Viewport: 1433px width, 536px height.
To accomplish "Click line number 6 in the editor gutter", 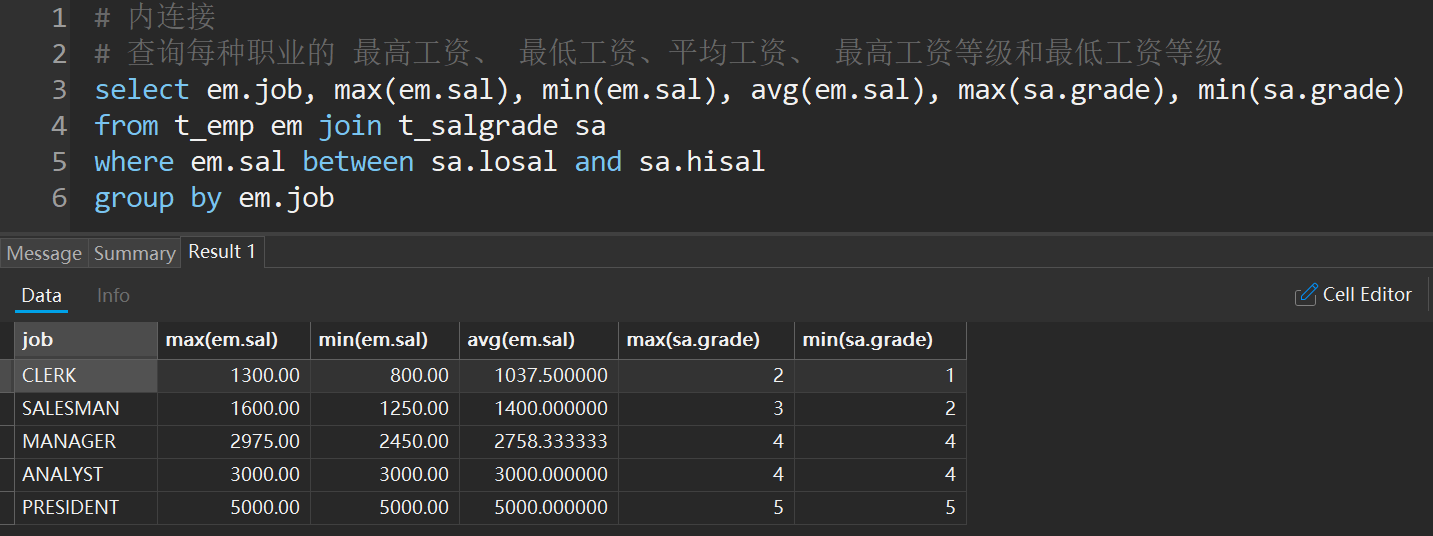I will point(59,197).
